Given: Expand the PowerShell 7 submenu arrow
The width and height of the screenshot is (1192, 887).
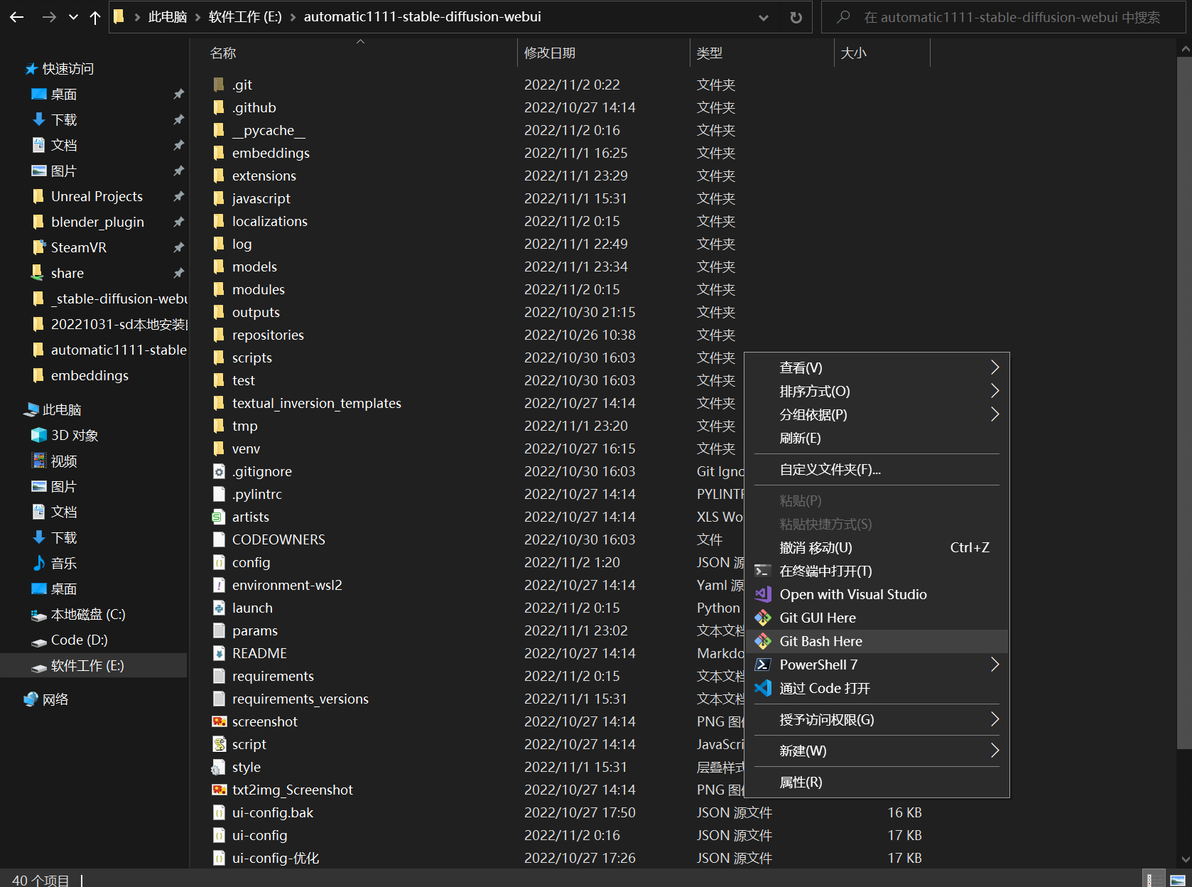Looking at the screenshot, I should coord(994,665).
